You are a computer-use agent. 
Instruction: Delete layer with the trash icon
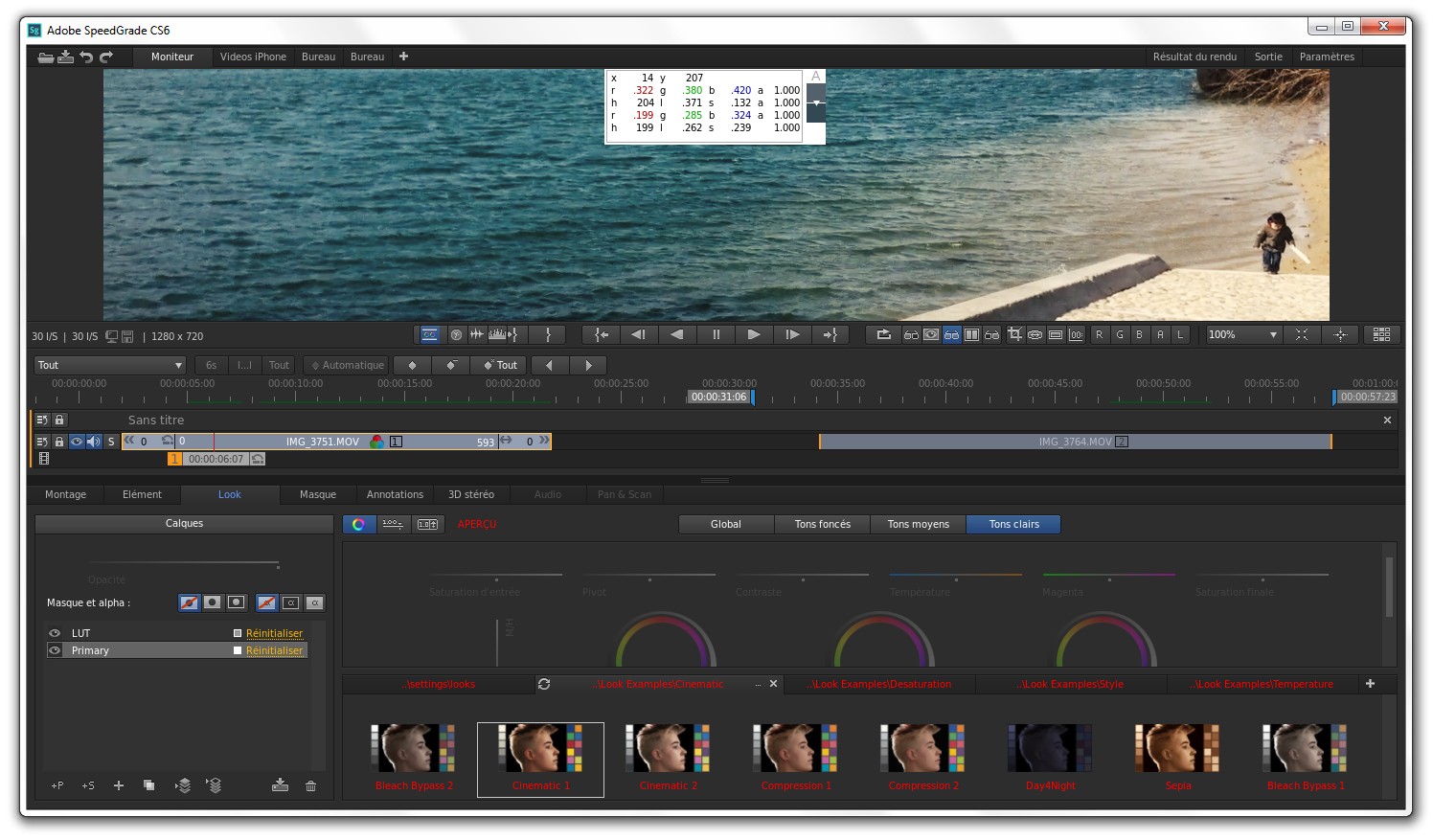(310, 785)
